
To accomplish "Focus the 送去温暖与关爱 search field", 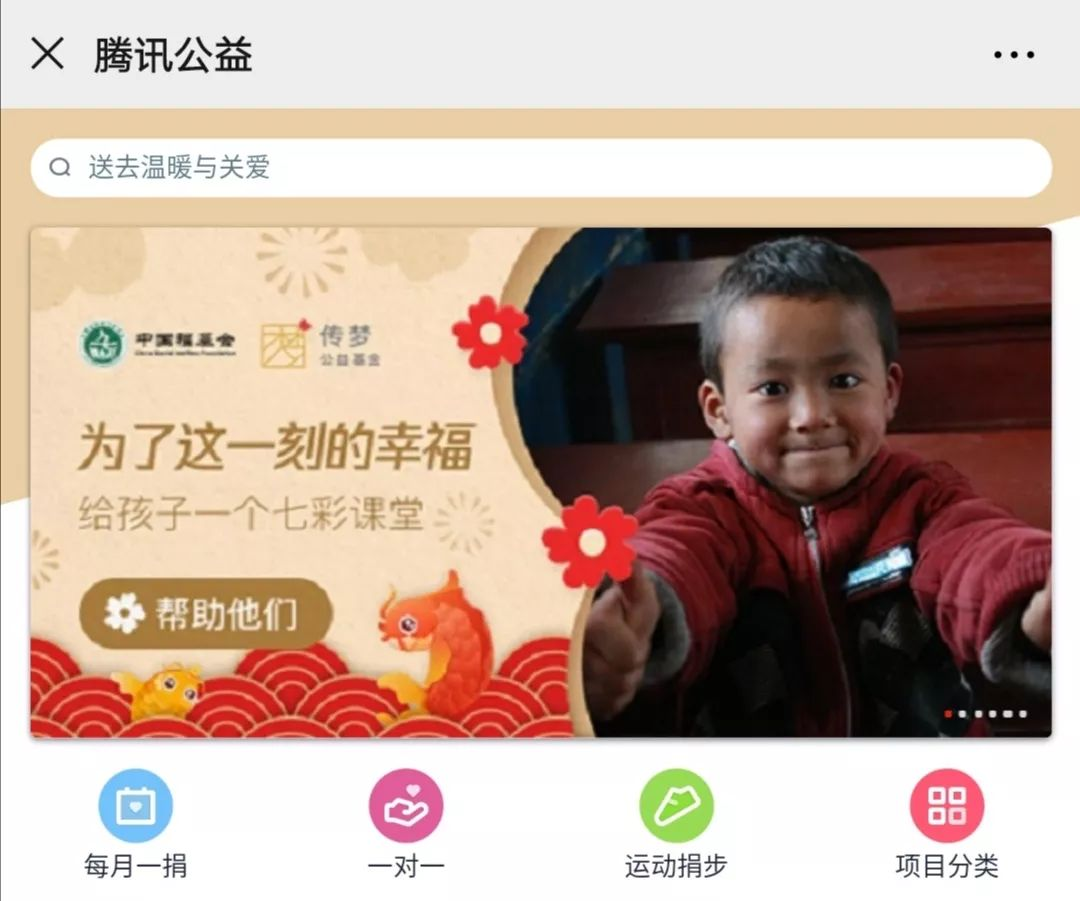I will (541, 167).
